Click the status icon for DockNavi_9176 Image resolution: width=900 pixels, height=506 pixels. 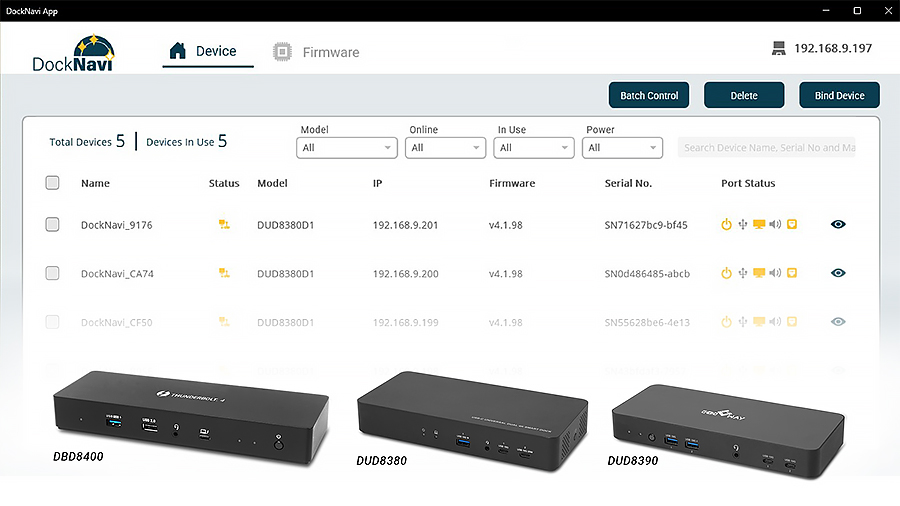tap(225, 225)
